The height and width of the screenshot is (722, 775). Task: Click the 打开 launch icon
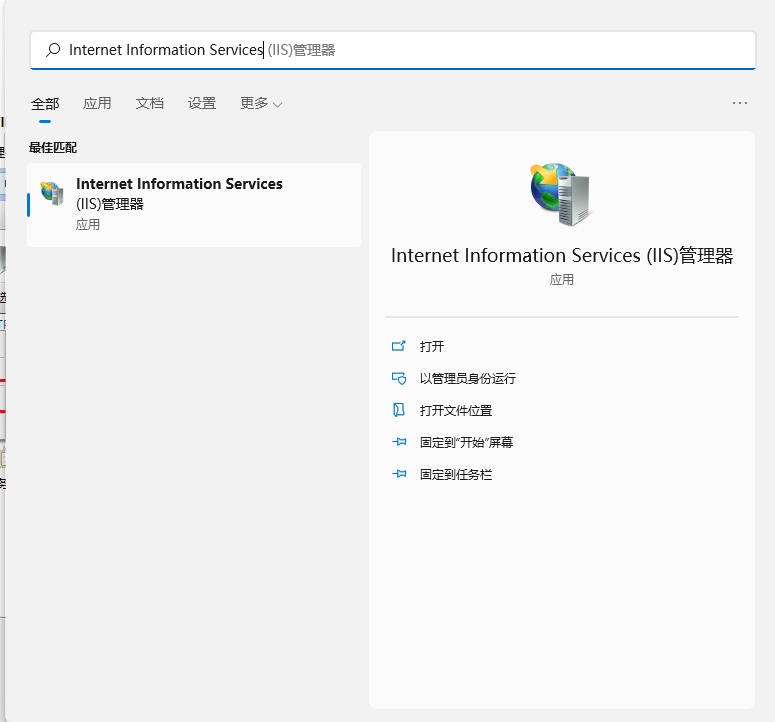click(x=399, y=346)
